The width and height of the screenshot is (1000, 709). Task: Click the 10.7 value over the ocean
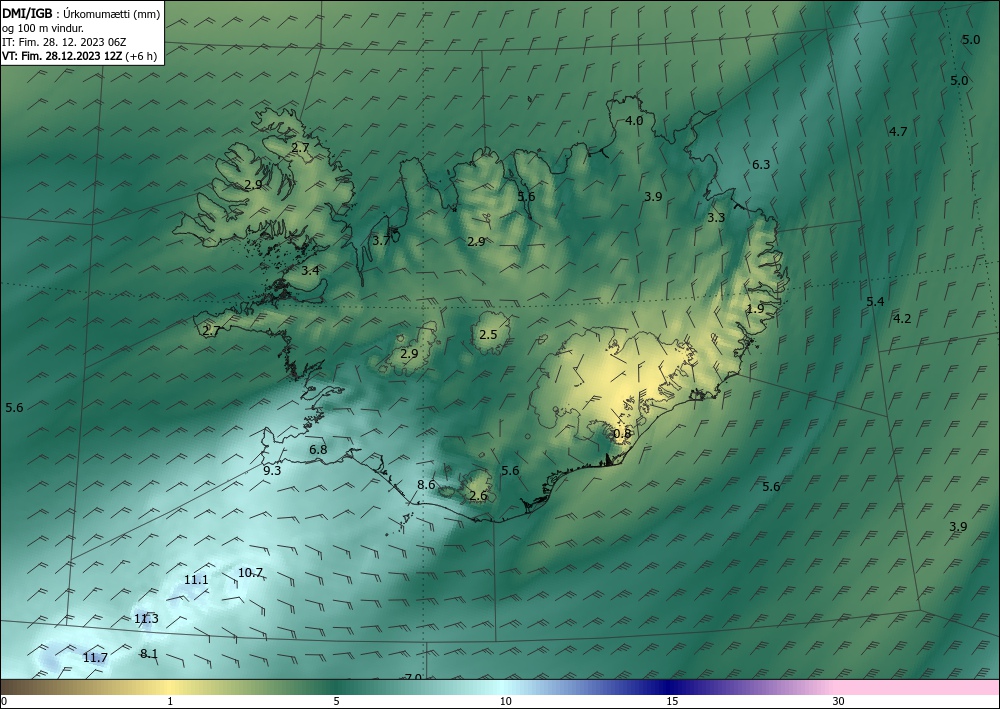pos(251,573)
